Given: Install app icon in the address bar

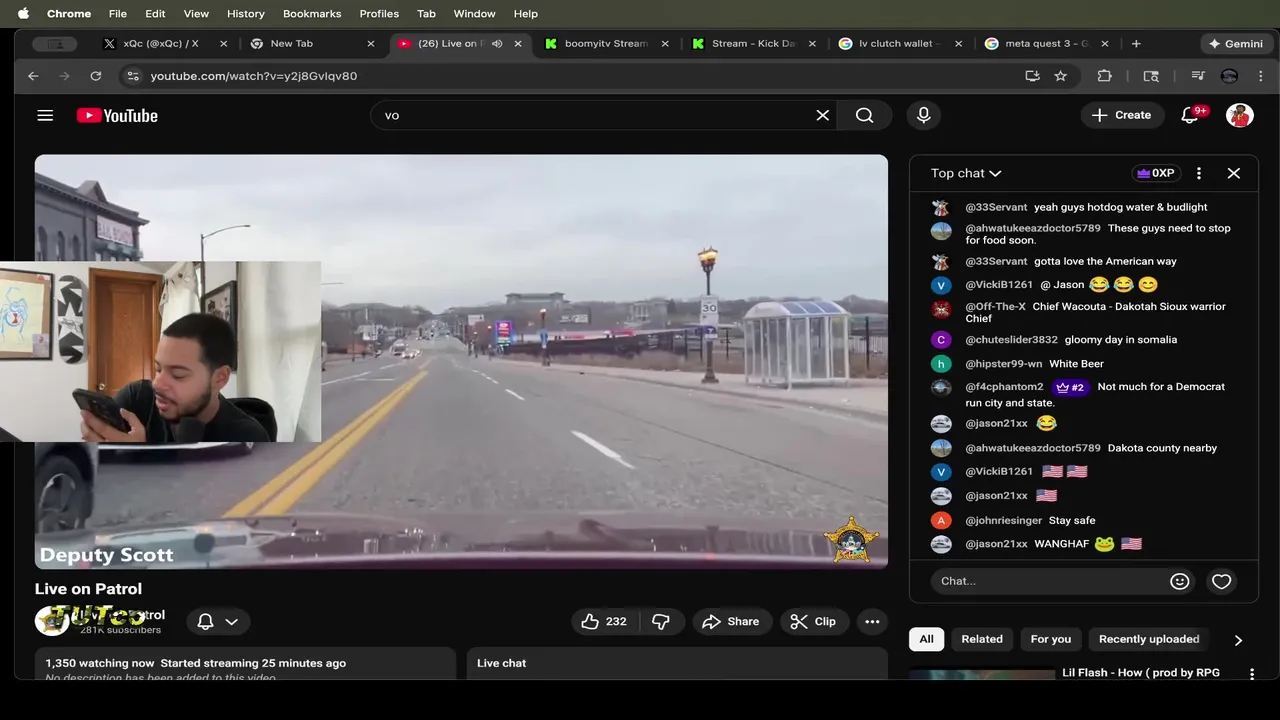Looking at the screenshot, I should [x=1032, y=76].
